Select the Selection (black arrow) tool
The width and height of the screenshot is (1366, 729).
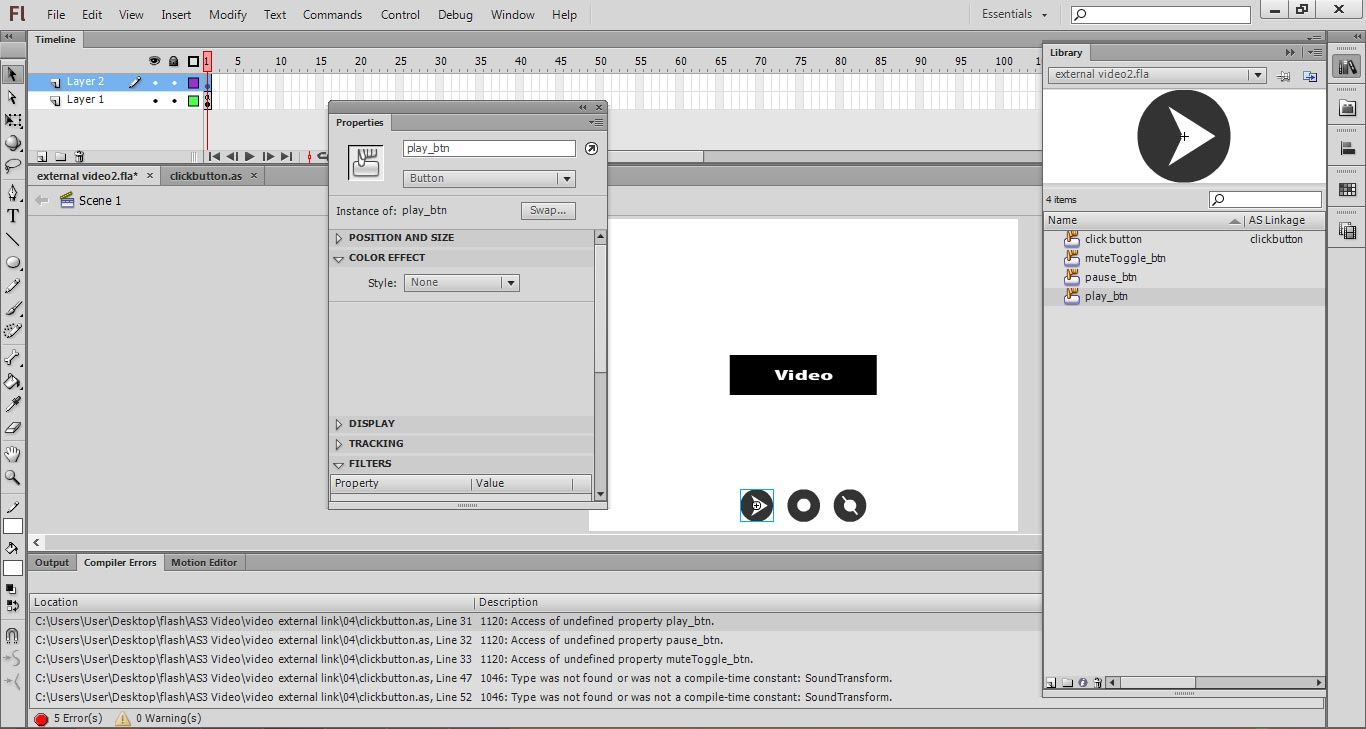[x=13, y=74]
